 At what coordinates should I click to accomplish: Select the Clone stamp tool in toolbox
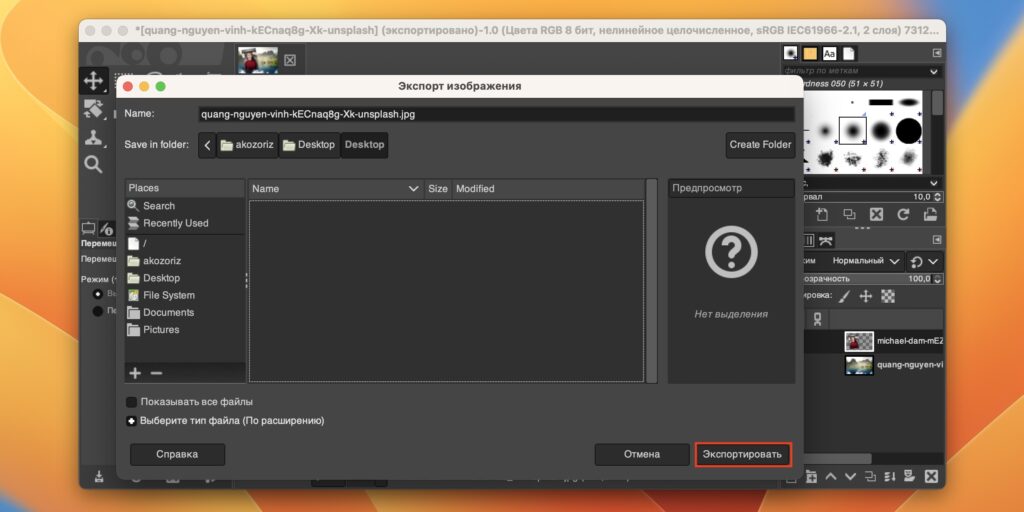(94, 136)
